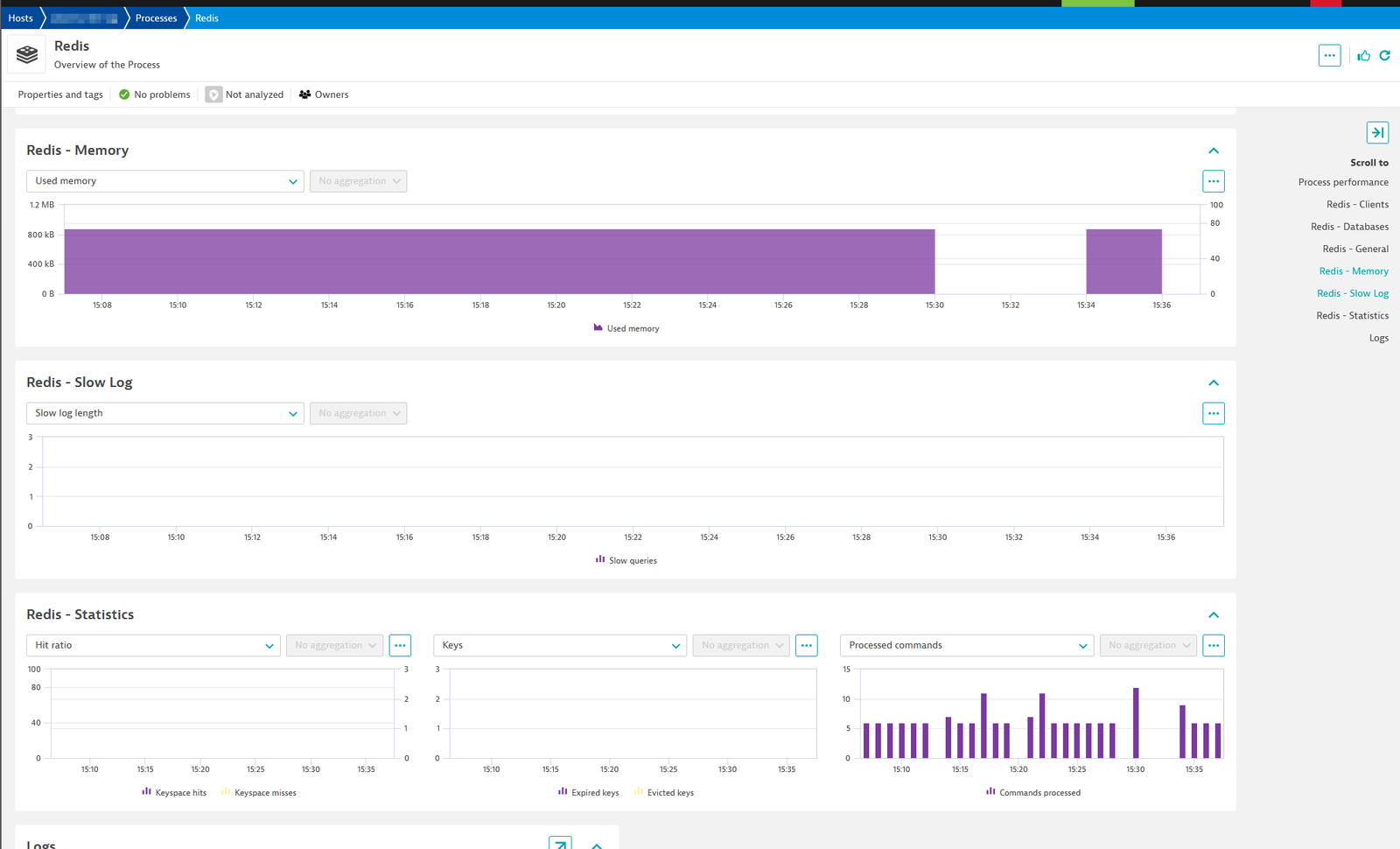The image size is (1400, 849).
Task: Click the 'Overview of the Process' subtitle
Action: pyautogui.click(x=107, y=65)
